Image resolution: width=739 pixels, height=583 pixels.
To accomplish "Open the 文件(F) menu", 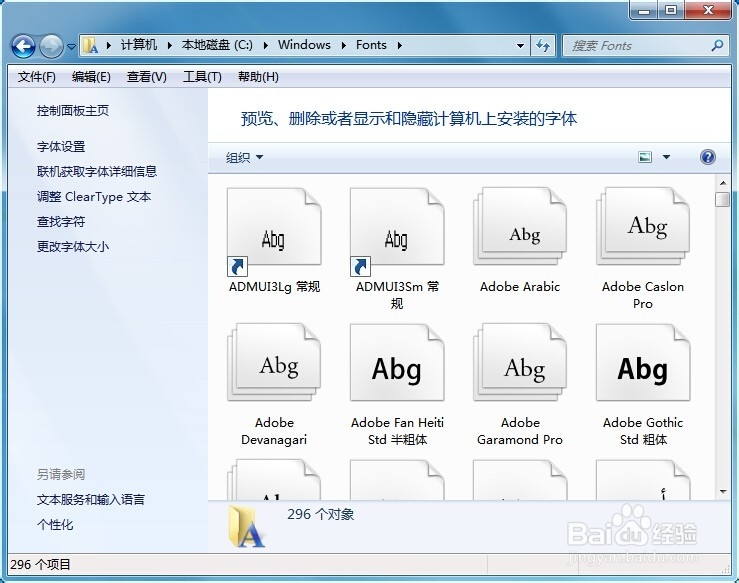I will pos(36,77).
